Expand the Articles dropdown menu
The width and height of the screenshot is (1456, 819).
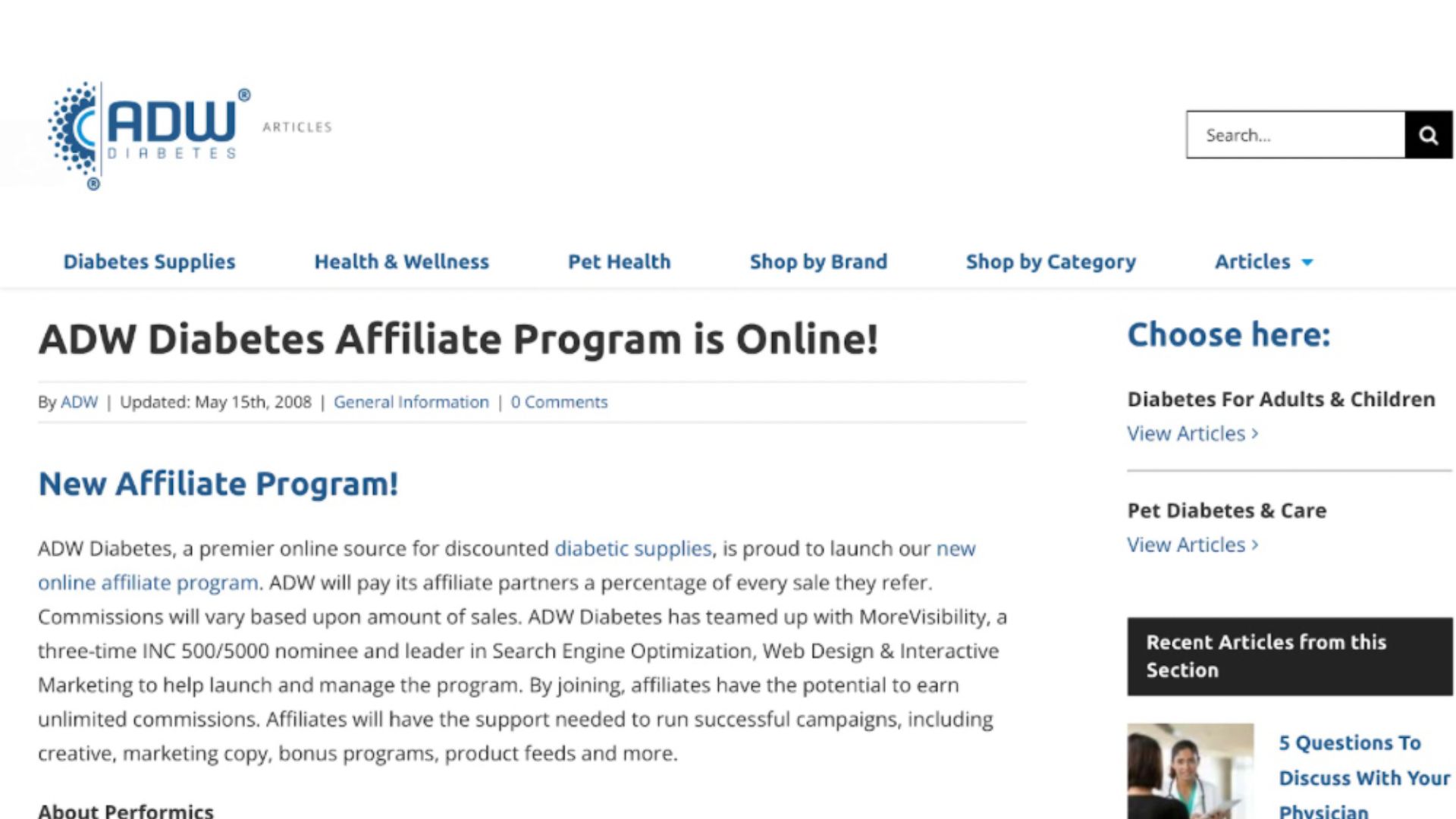click(x=1264, y=262)
